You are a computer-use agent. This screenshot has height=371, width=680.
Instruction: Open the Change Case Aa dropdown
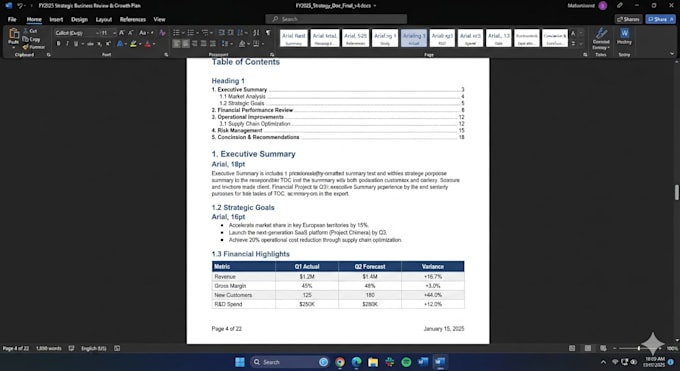[x=146, y=33]
